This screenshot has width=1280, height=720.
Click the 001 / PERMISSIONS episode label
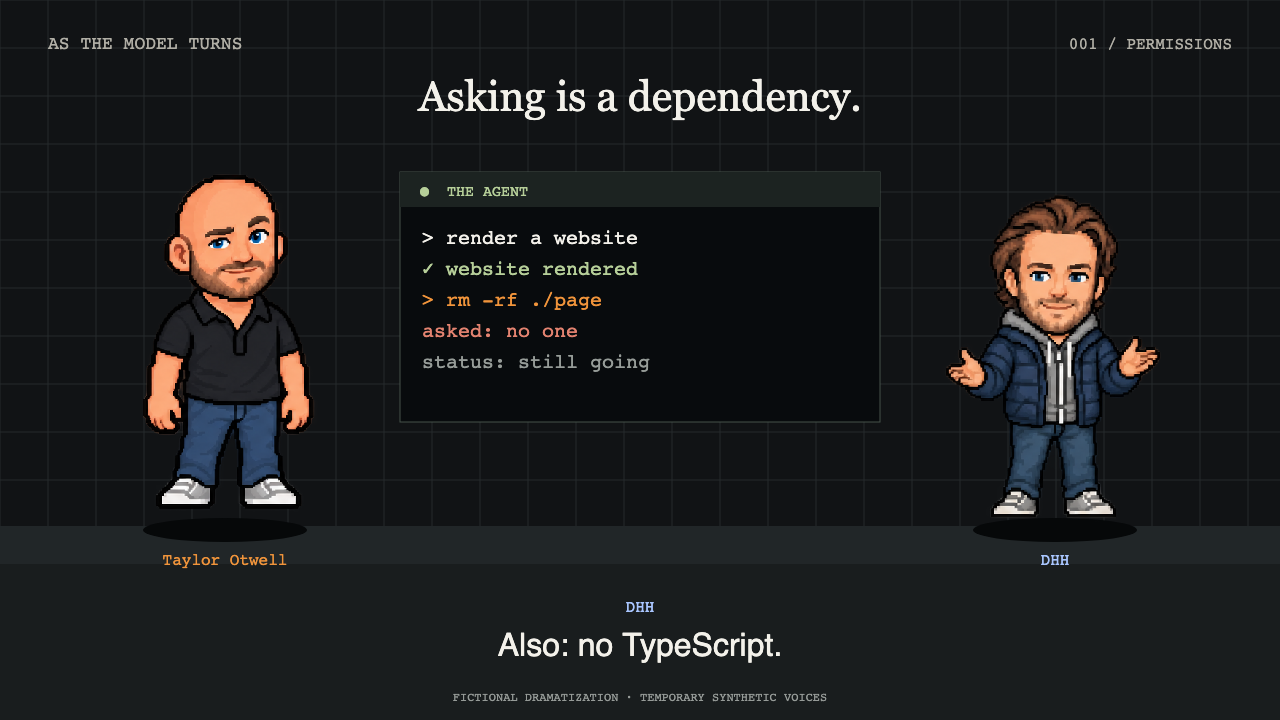coord(1150,44)
